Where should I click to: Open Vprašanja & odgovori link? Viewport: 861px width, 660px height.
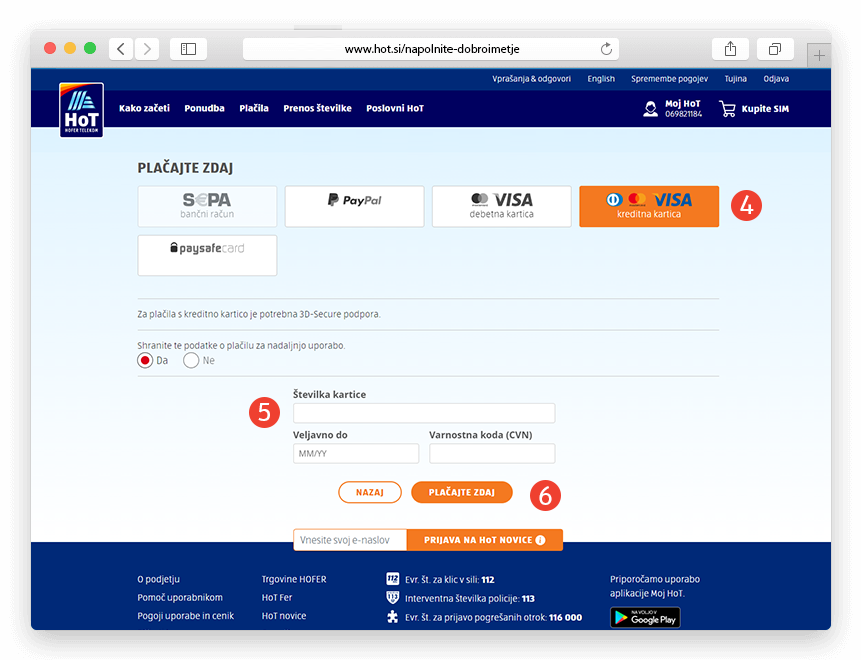pos(532,79)
